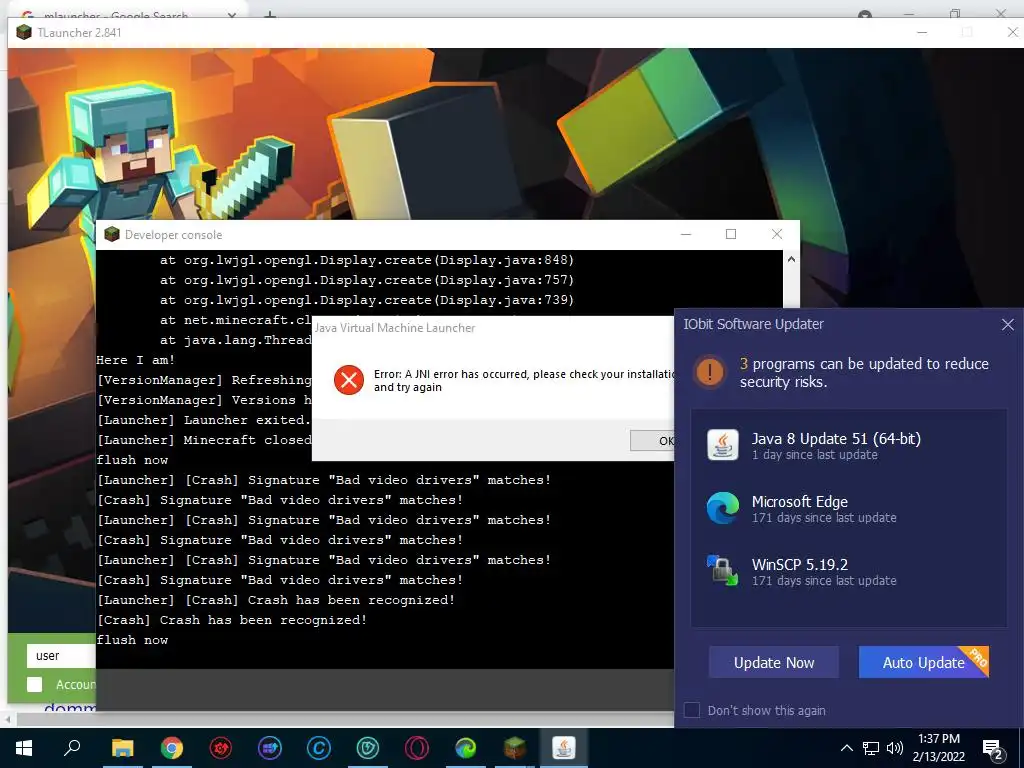Click the red error icon in Java dialog
The image size is (1024, 768).
pyautogui.click(x=349, y=380)
